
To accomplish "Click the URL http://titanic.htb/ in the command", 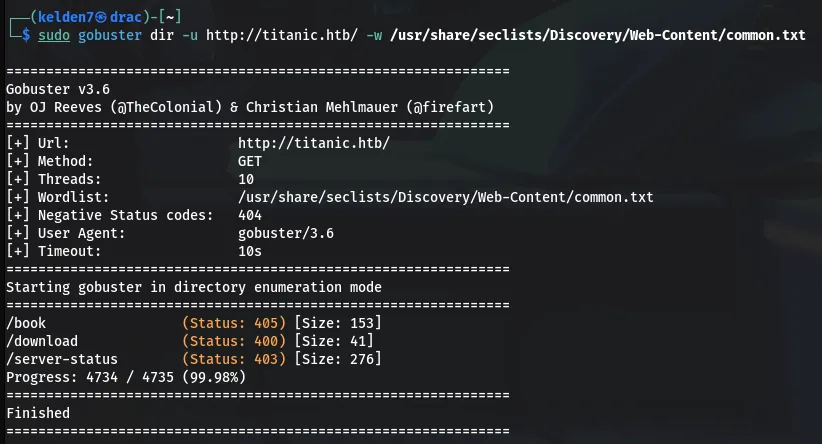I will 282,35.
